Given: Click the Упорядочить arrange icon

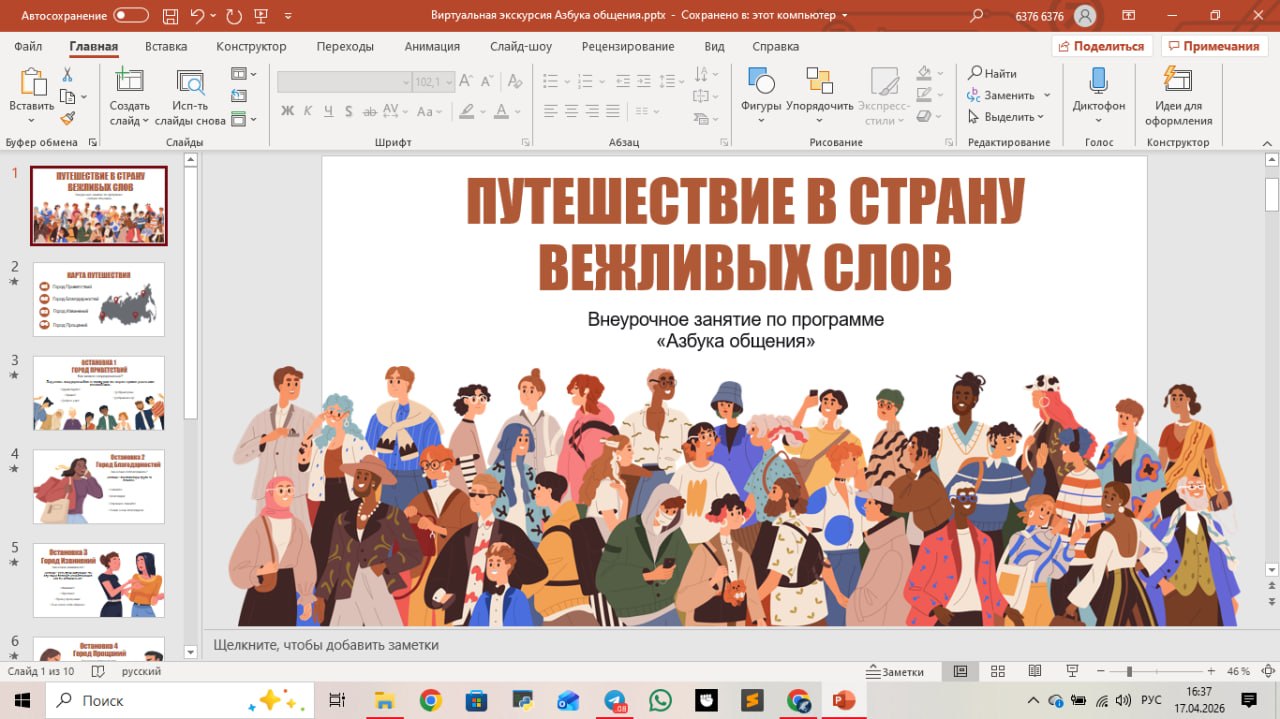Looking at the screenshot, I should coord(820,82).
